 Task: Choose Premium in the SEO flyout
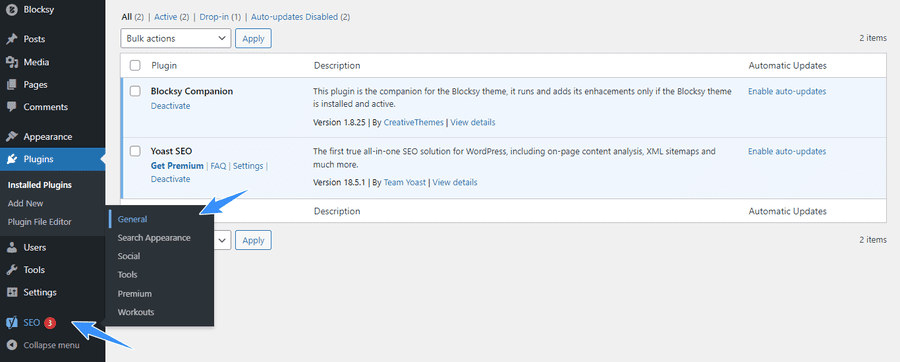134,294
